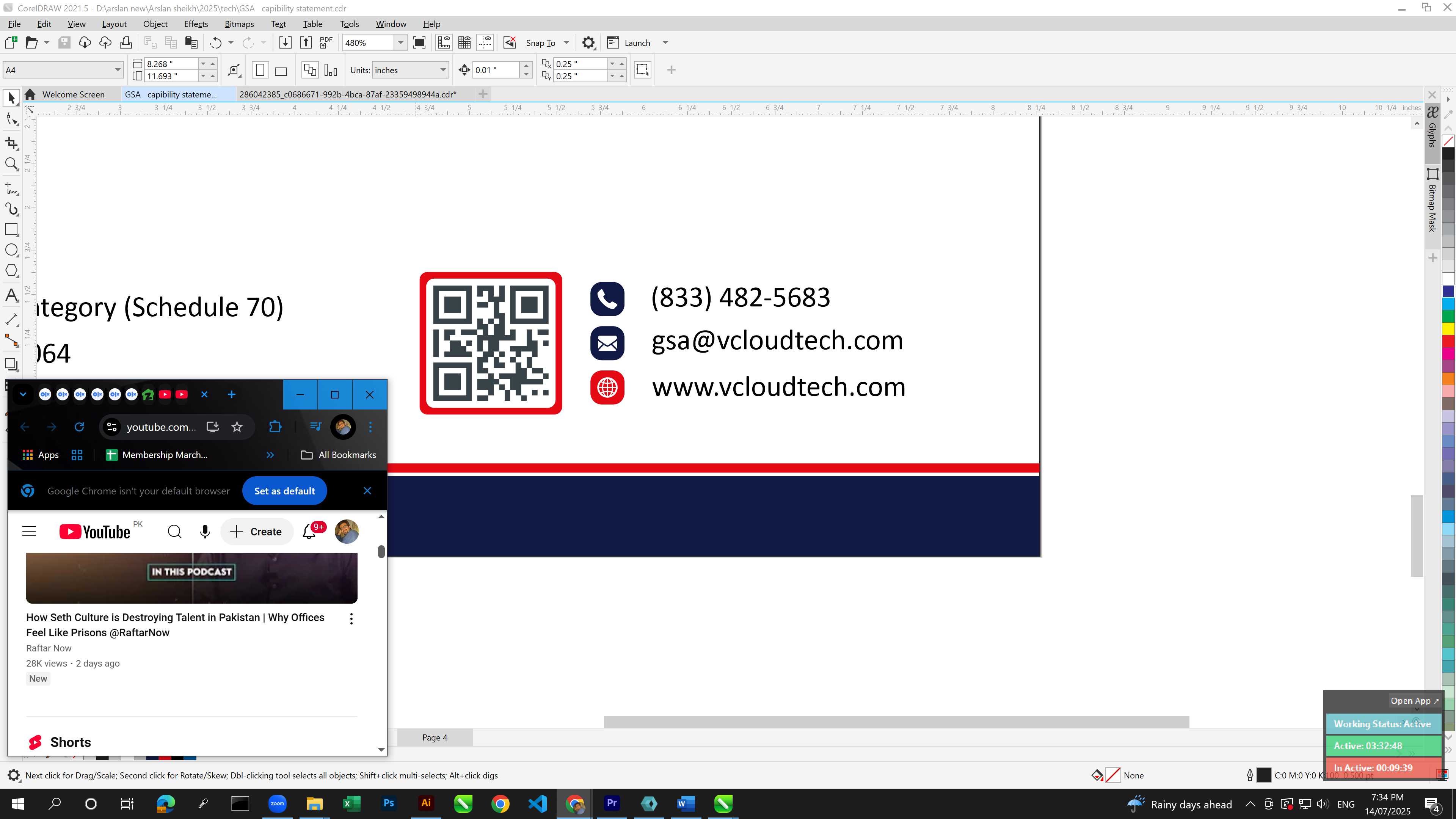1456x819 pixels.
Task: Click the Open file icon
Action: (31, 42)
